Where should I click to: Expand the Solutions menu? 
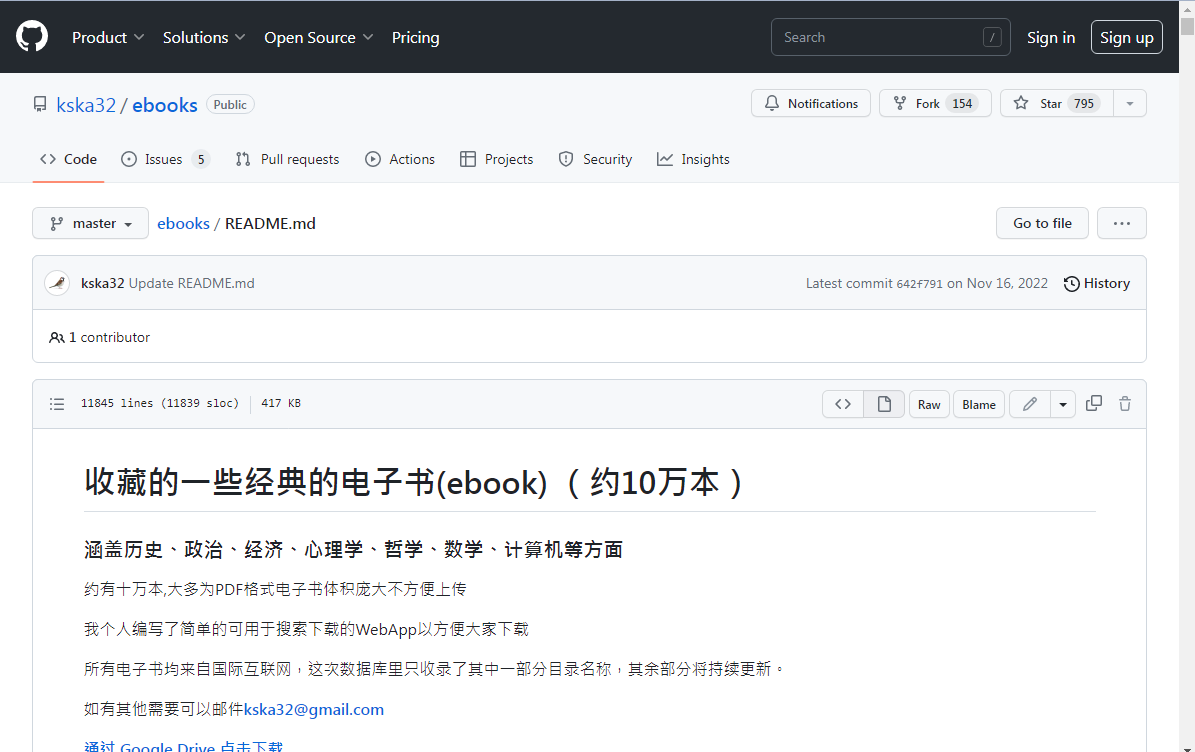click(x=203, y=37)
